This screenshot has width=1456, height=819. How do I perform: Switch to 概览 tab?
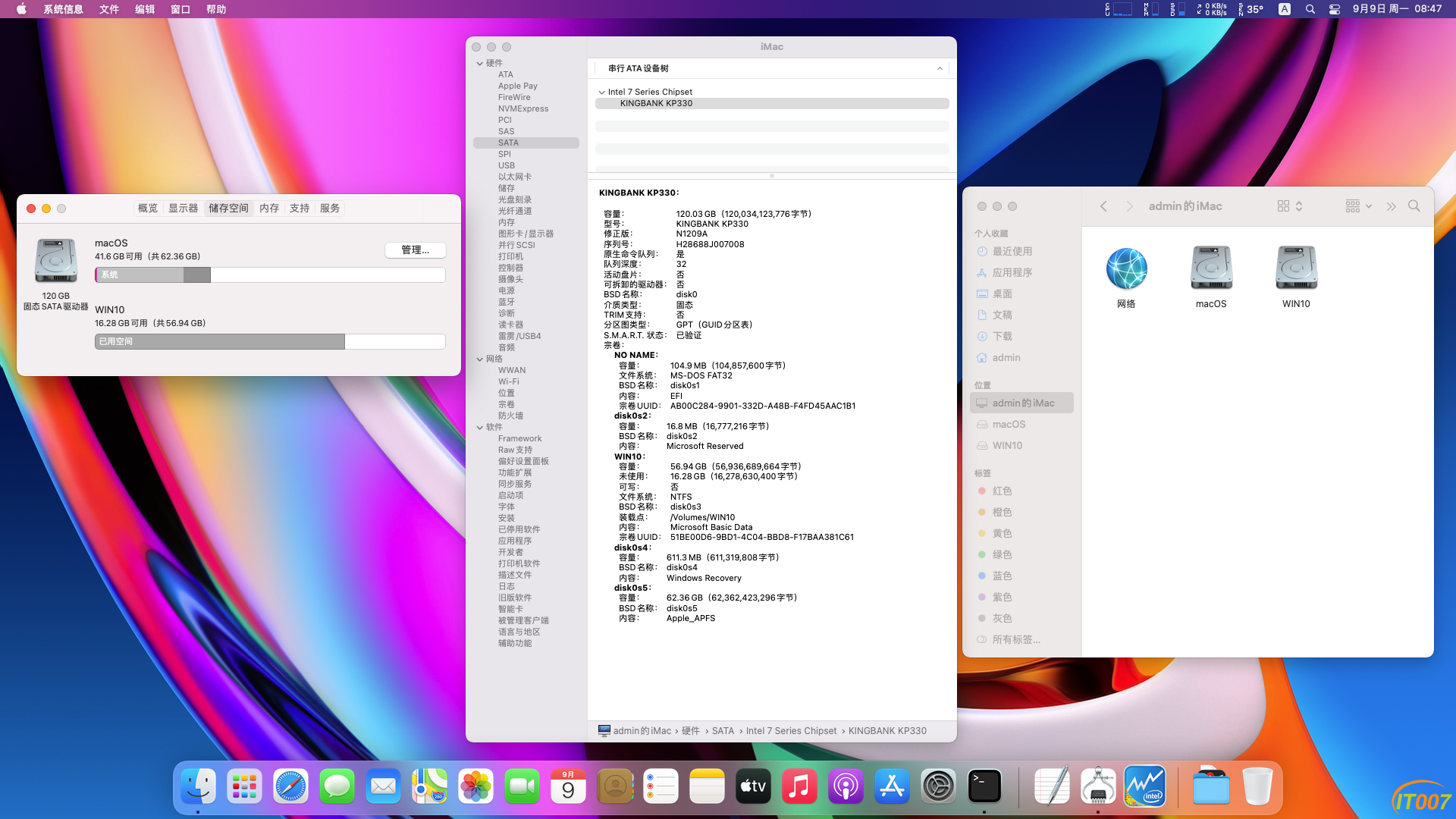click(148, 209)
